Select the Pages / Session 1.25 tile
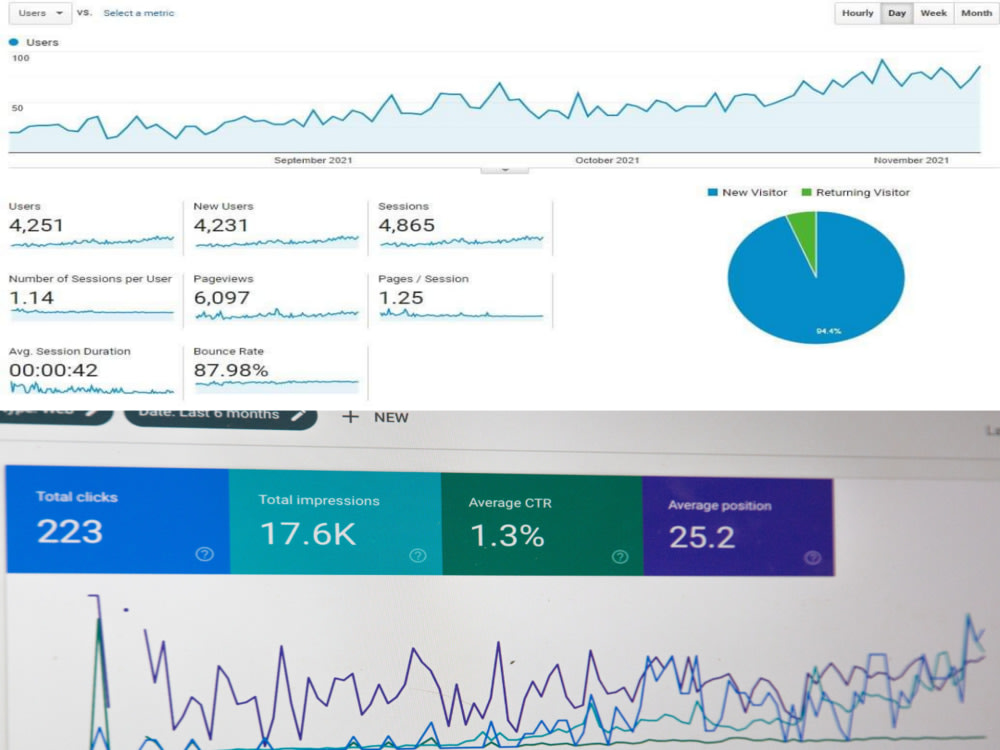The image size is (1000, 750). [x=461, y=298]
